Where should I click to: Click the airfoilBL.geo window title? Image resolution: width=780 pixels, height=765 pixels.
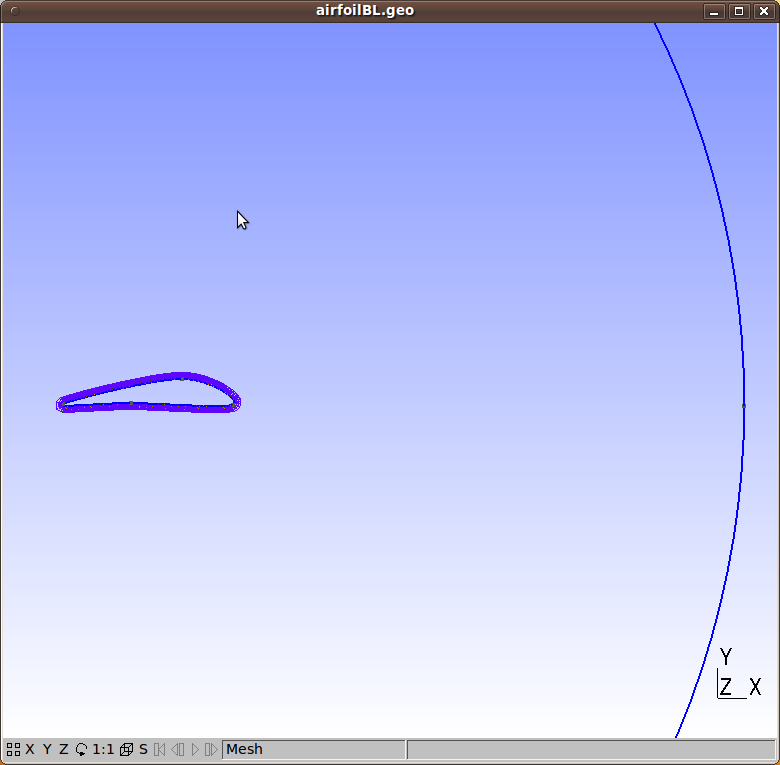(365, 10)
